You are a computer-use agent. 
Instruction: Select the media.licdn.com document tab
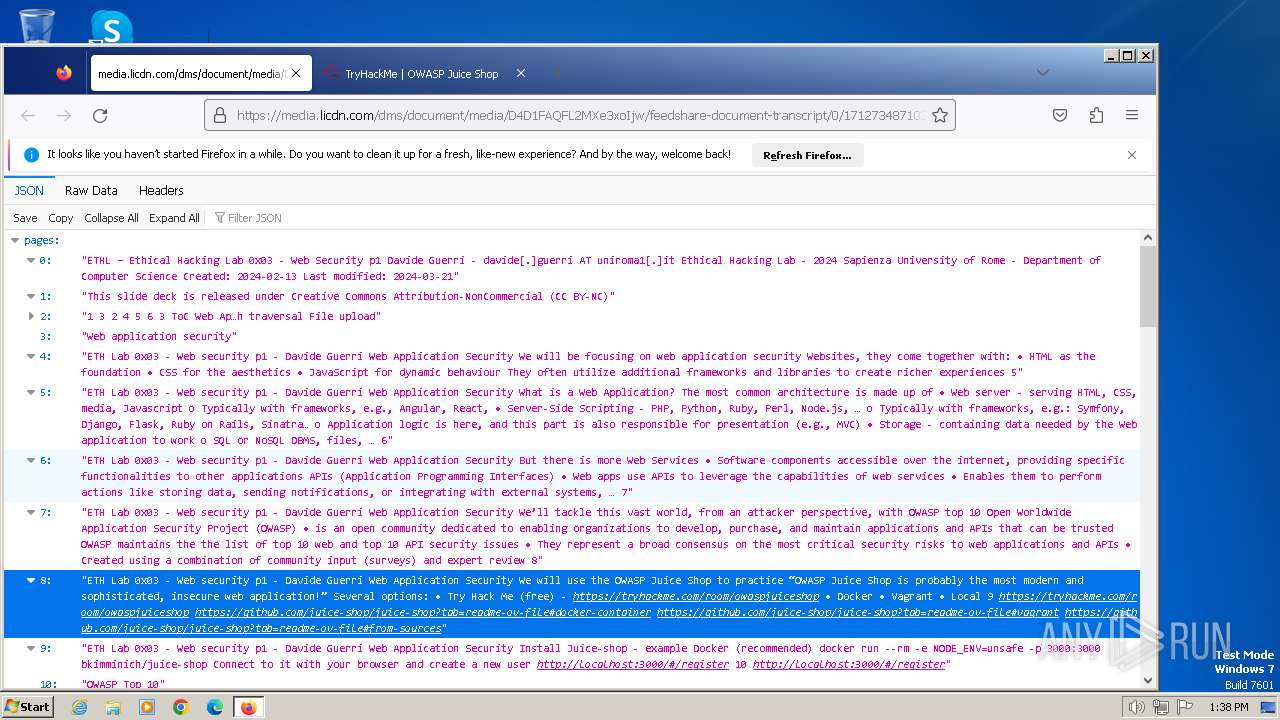point(202,73)
